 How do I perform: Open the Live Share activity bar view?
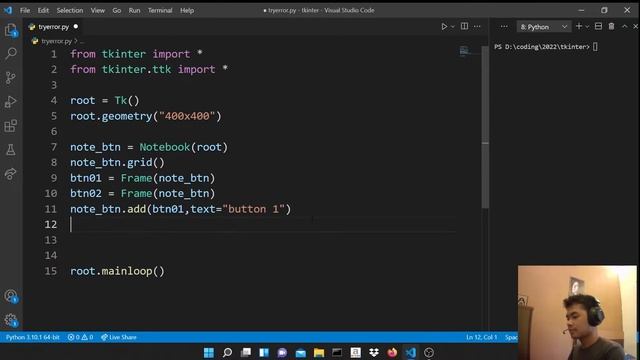(11, 173)
